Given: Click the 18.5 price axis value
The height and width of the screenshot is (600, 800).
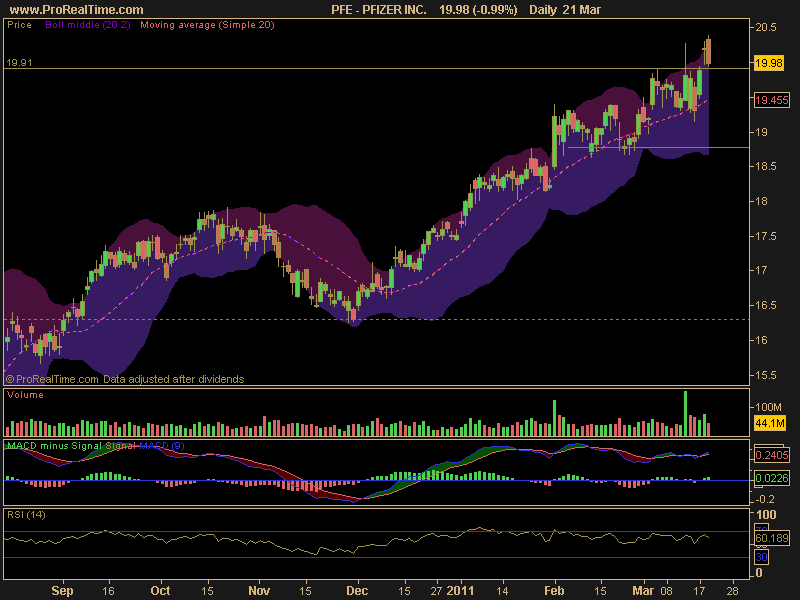Looking at the screenshot, I should 766,166.
